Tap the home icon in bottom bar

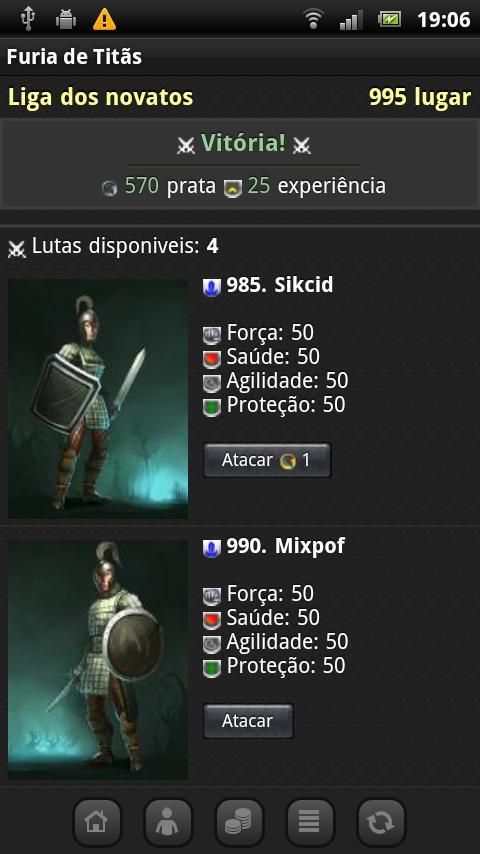pyautogui.click(x=97, y=822)
